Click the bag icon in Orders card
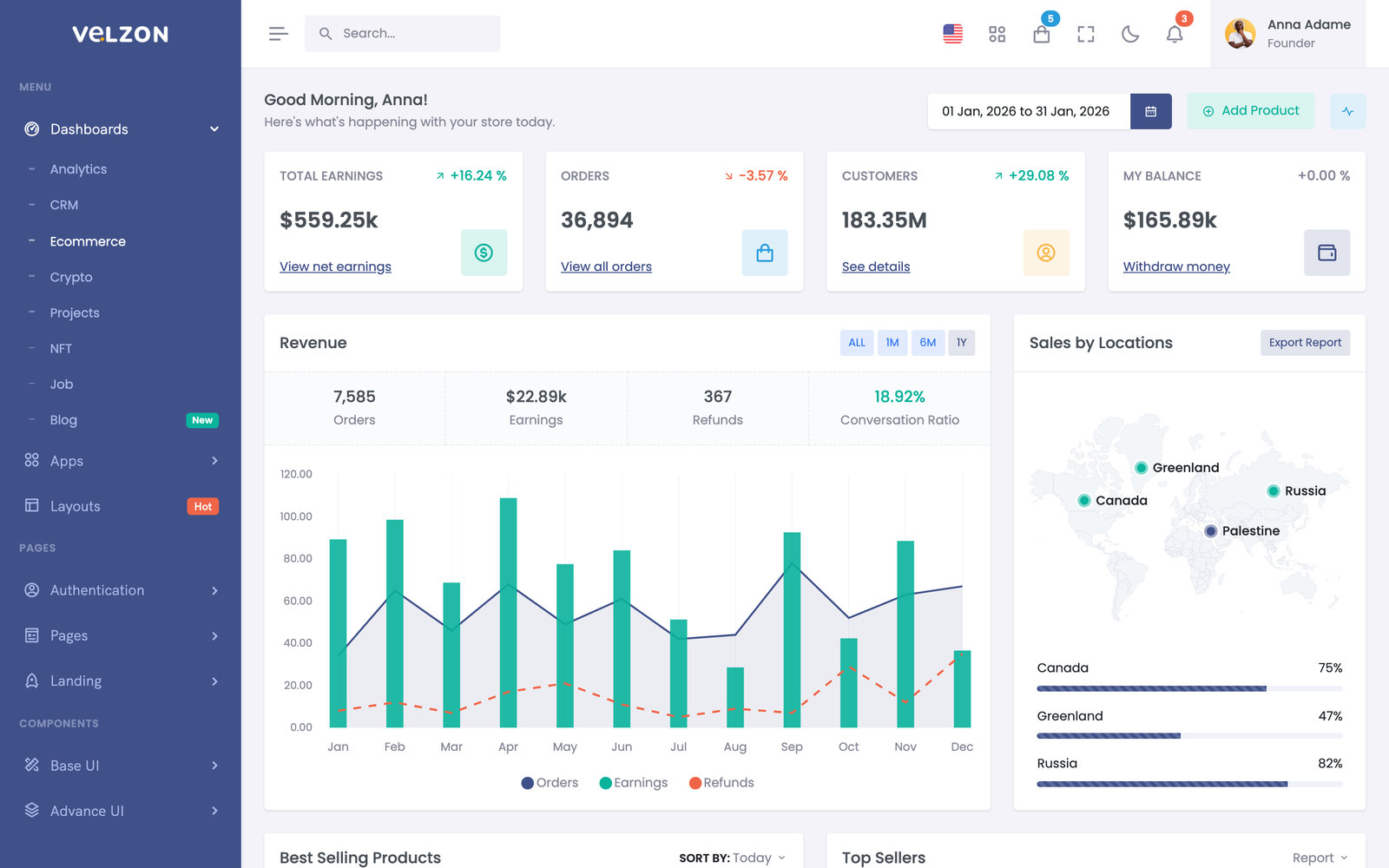The image size is (1389, 868). [x=764, y=253]
